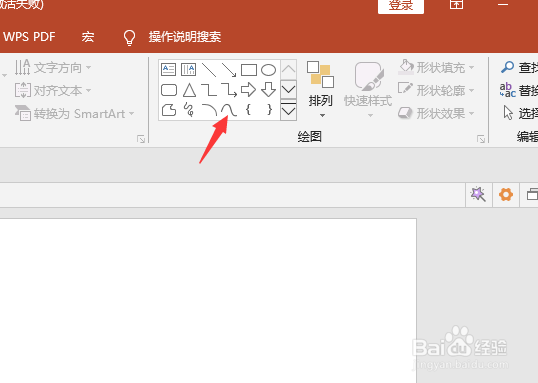Pick the arc shape
This screenshot has width=538, height=383.
click(x=209, y=110)
